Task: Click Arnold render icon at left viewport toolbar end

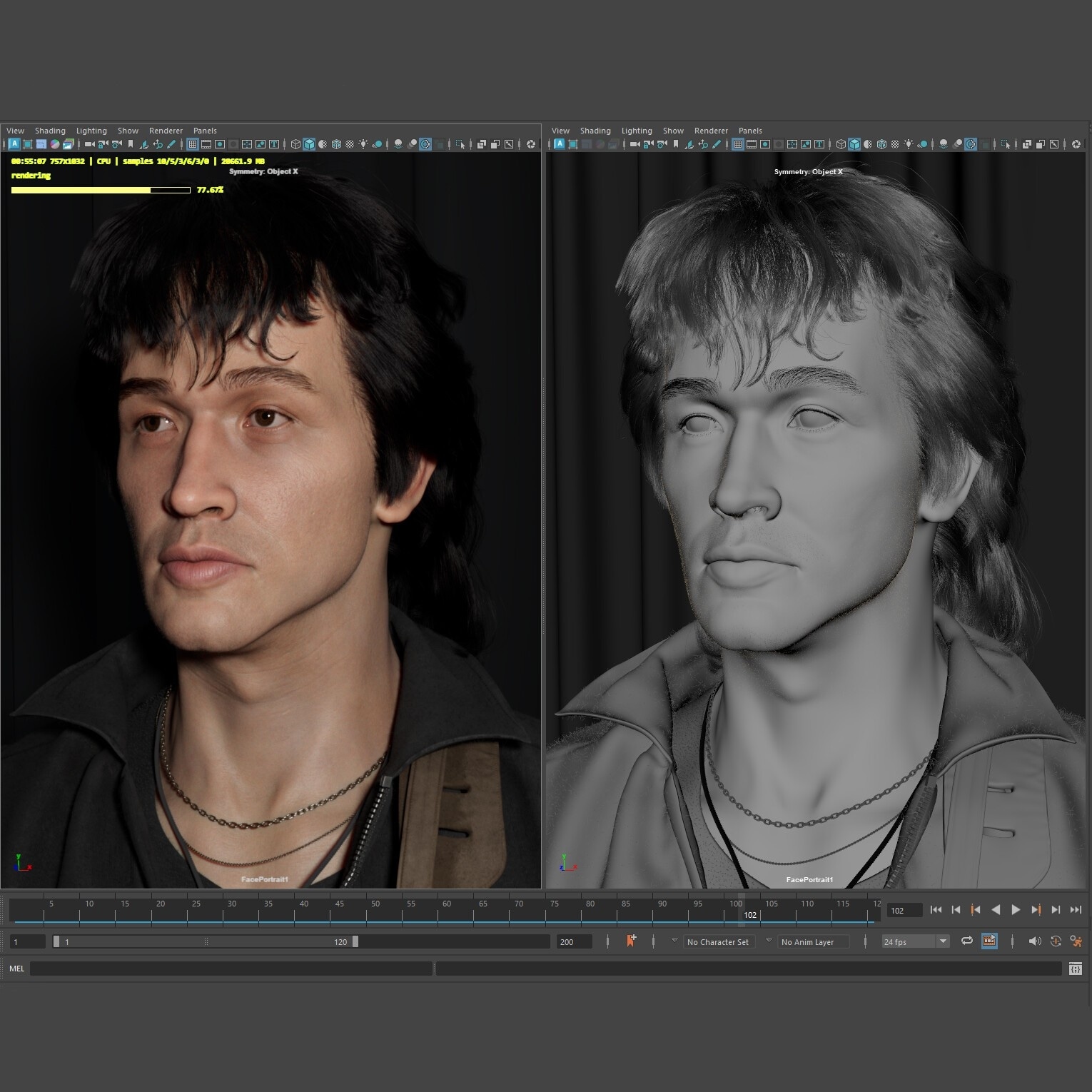Action: pos(531,144)
